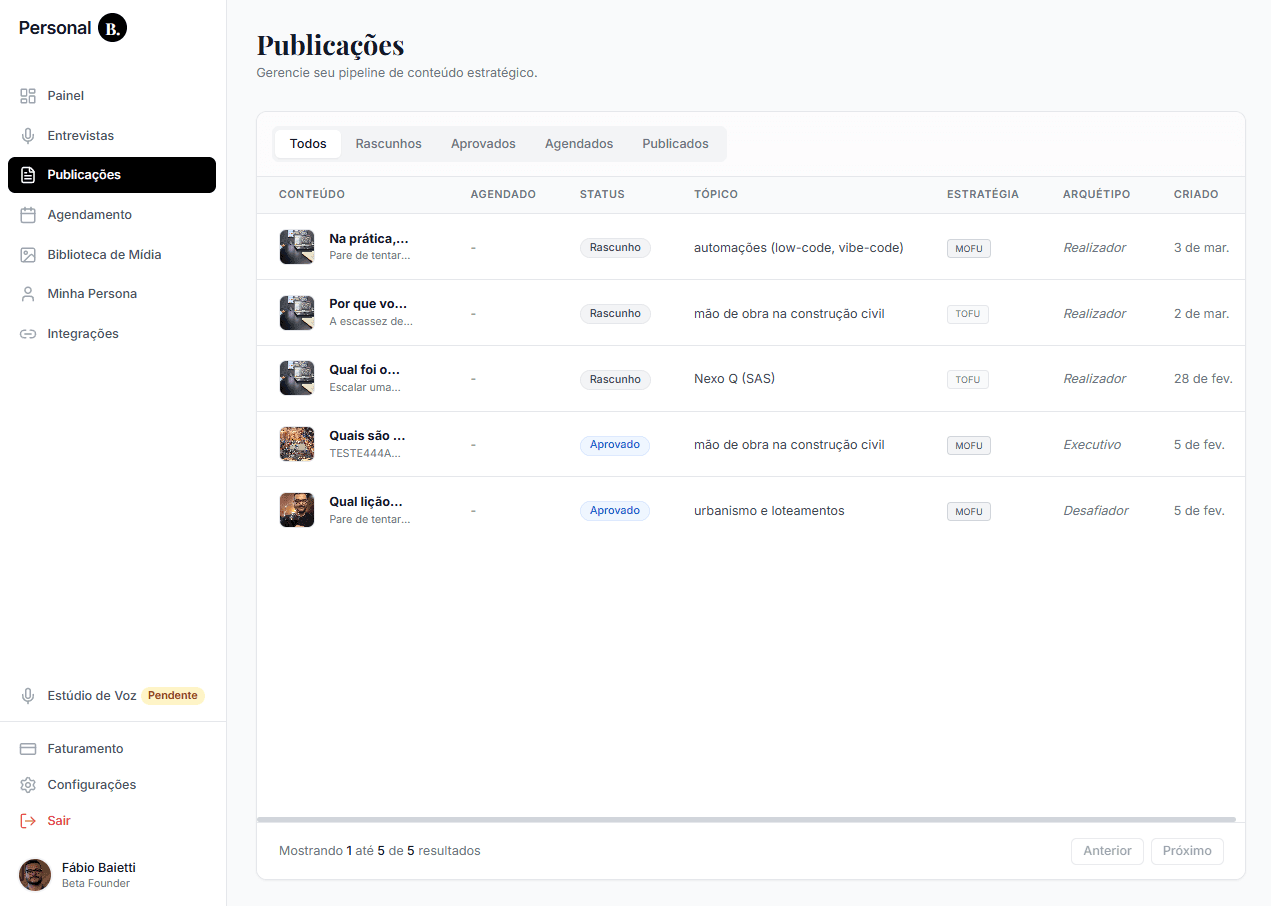Click the Entrevistas microphone icon
The width and height of the screenshot is (1271, 906).
point(28,136)
